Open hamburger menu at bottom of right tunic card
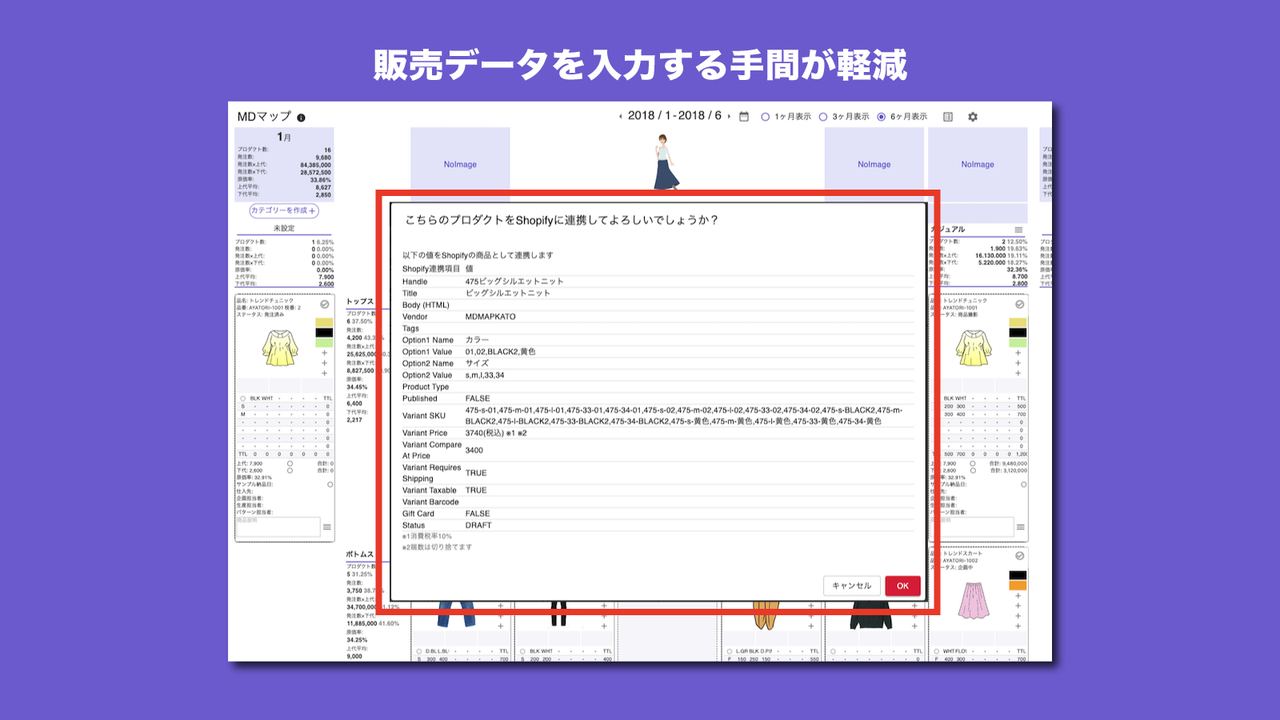Viewport: 1280px width, 720px height. (x=1019, y=527)
